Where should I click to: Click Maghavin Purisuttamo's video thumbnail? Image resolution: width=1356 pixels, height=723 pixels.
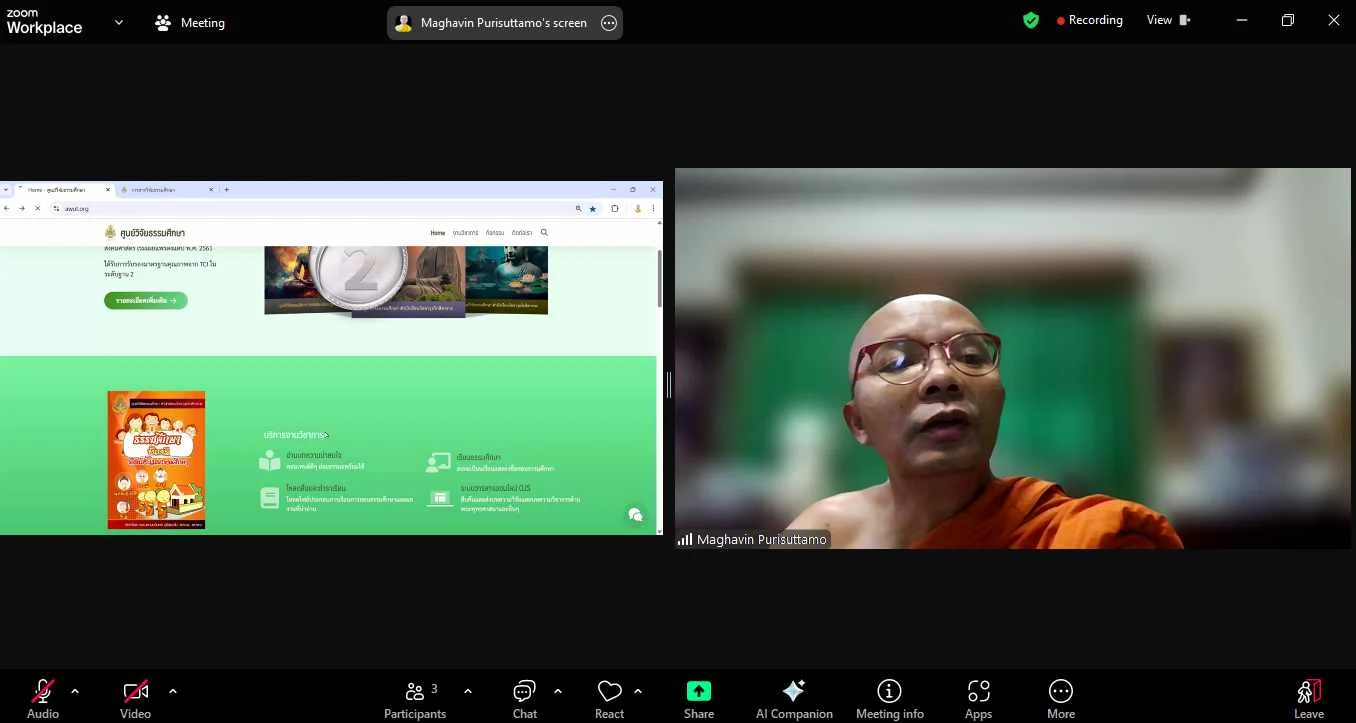tap(1012, 358)
